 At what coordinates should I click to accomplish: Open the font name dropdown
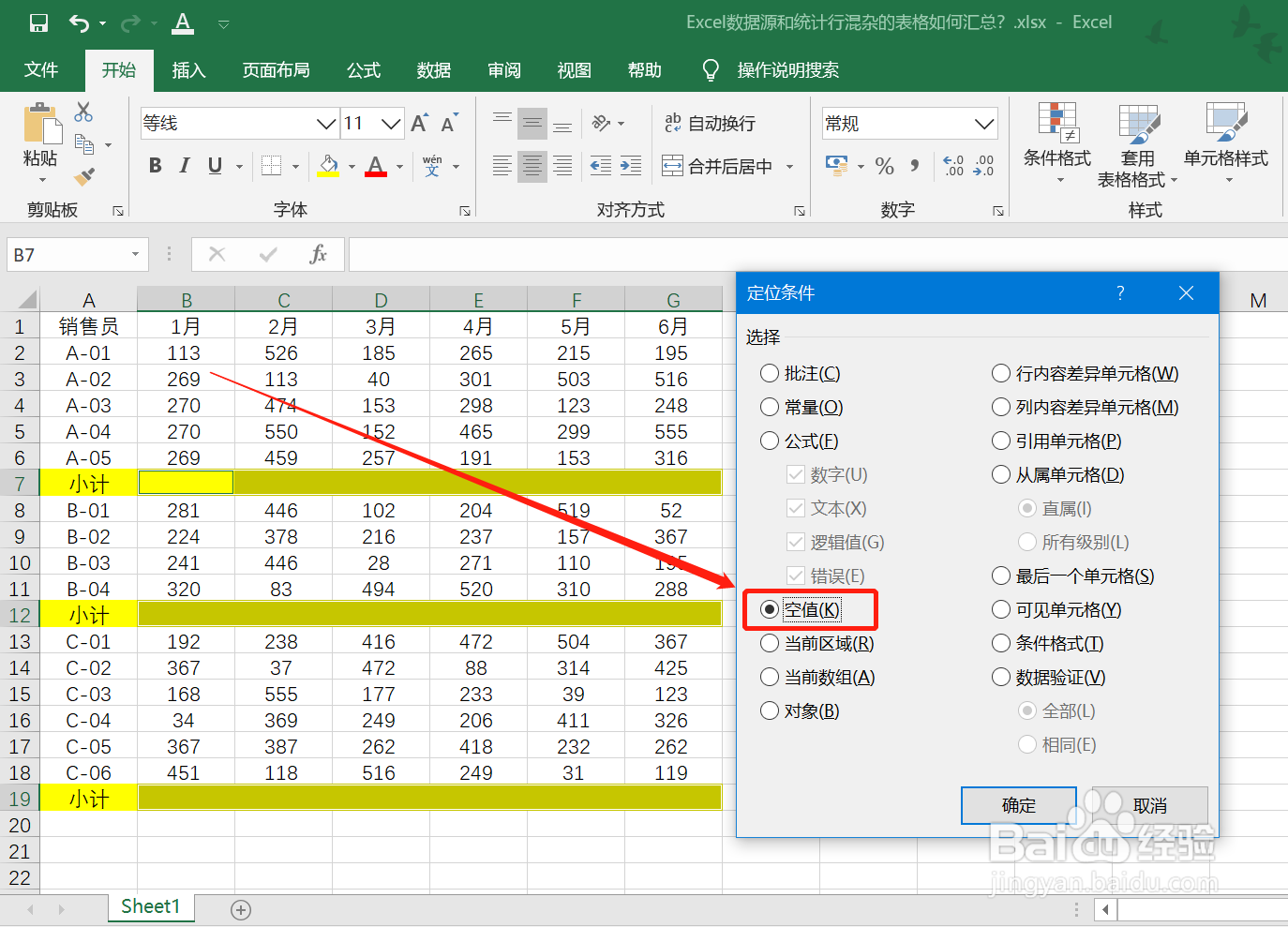[x=326, y=123]
